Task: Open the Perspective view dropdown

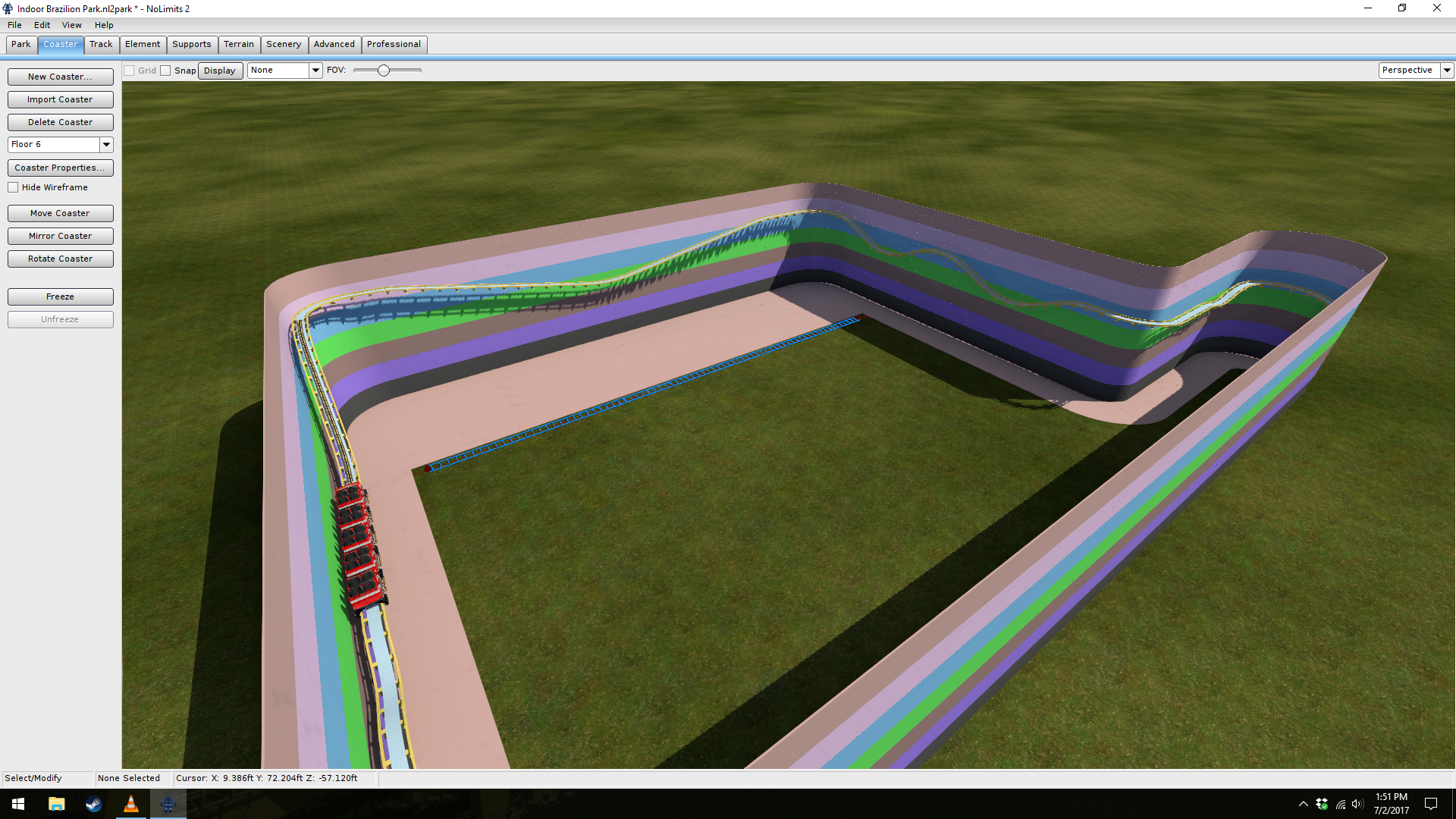Action: click(x=1447, y=70)
